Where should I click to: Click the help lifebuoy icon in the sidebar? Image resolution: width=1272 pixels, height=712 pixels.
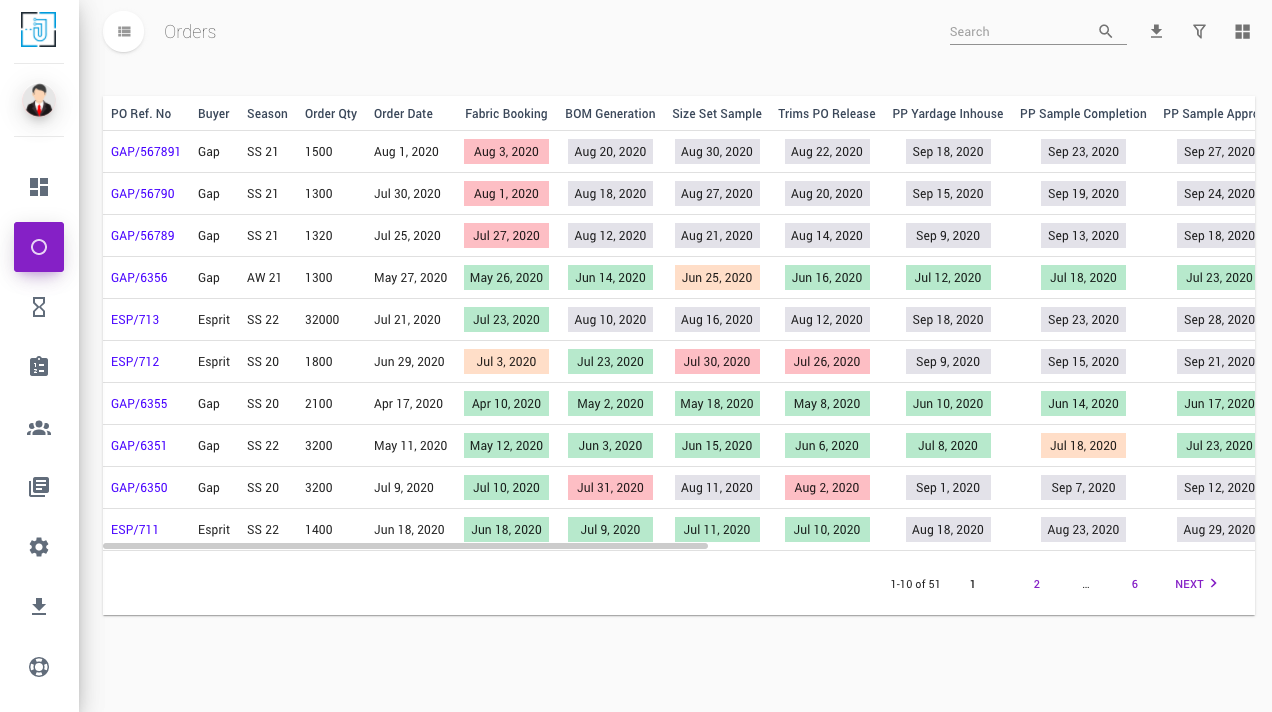39,667
